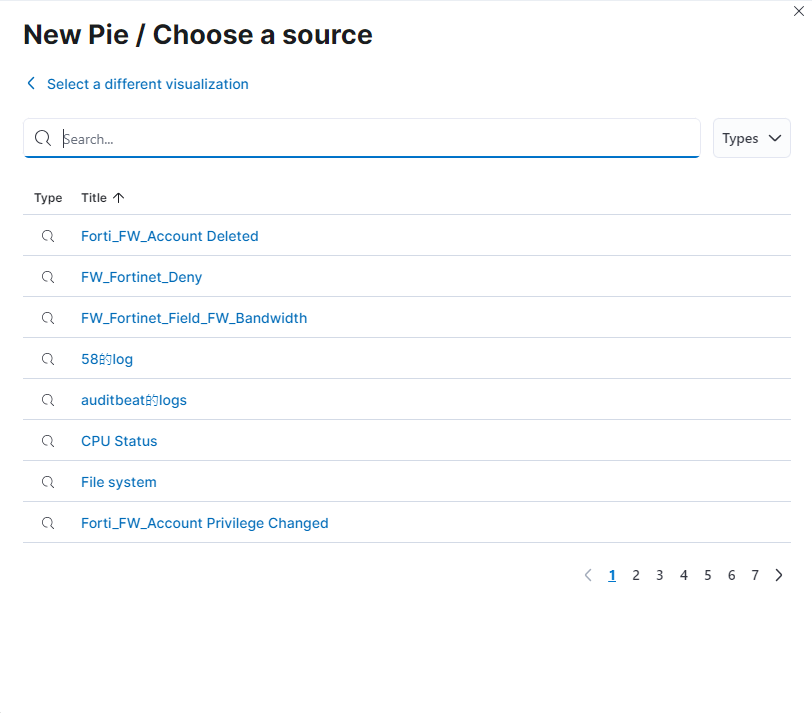The width and height of the screenshot is (812, 713).
Task: Close the Choose a source dialog
Action: [799, 11]
